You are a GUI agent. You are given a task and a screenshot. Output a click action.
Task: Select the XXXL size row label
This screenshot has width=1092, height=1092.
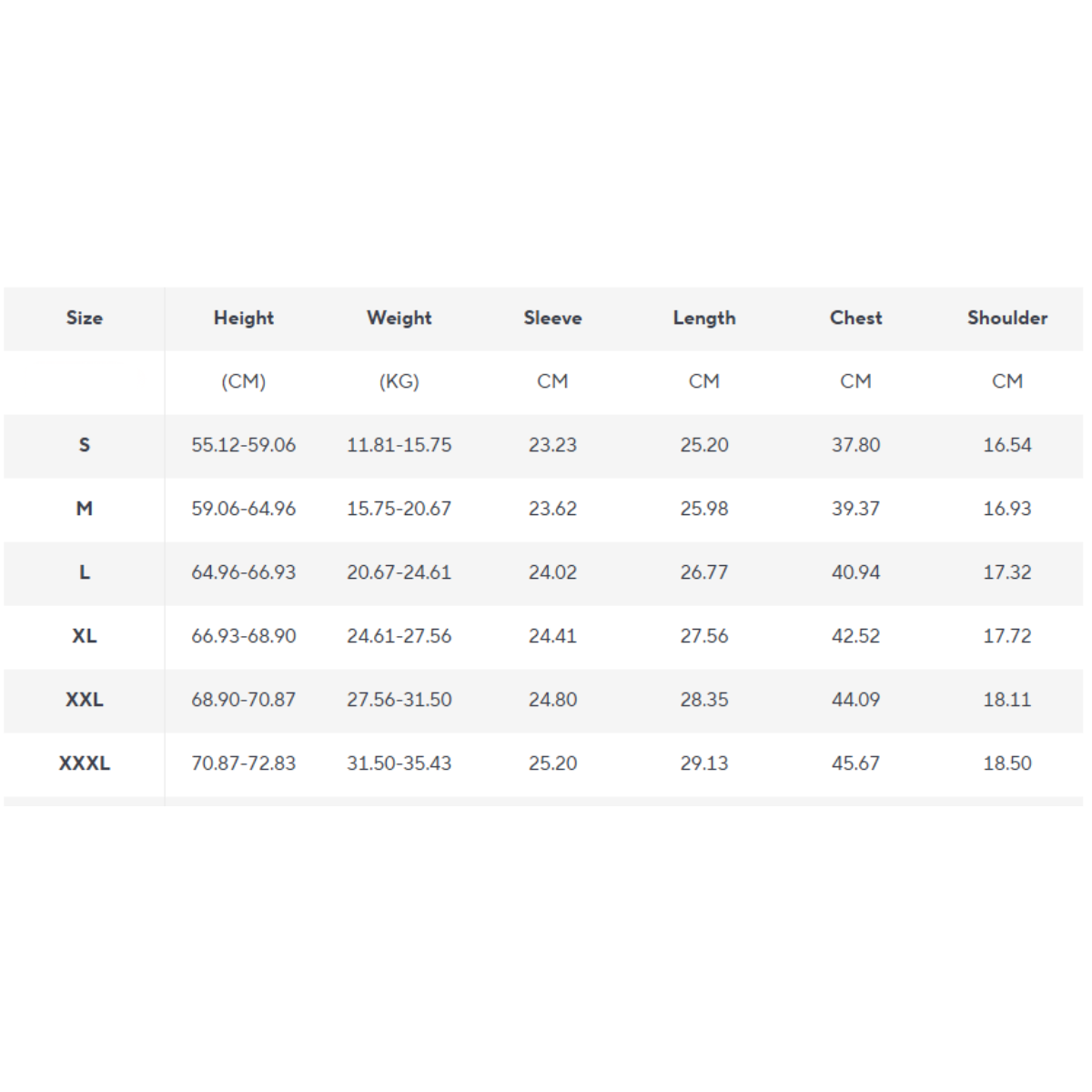coord(84,763)
